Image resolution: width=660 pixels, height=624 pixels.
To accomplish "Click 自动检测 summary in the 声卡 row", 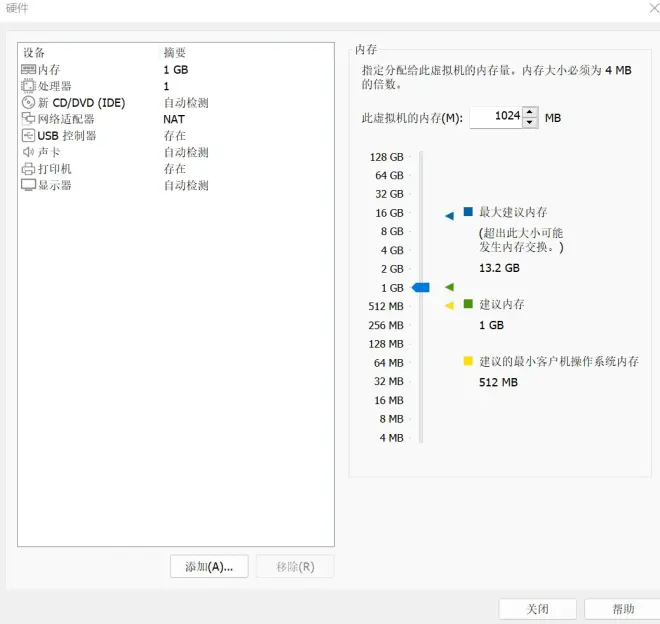I will 186,152.
